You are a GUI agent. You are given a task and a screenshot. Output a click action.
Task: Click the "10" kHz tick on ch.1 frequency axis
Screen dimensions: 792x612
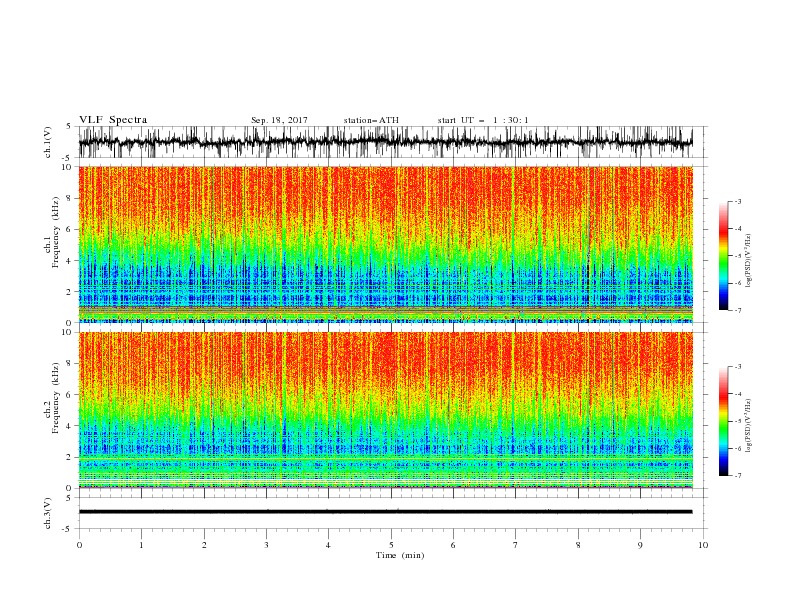click(x=66, y=167)
